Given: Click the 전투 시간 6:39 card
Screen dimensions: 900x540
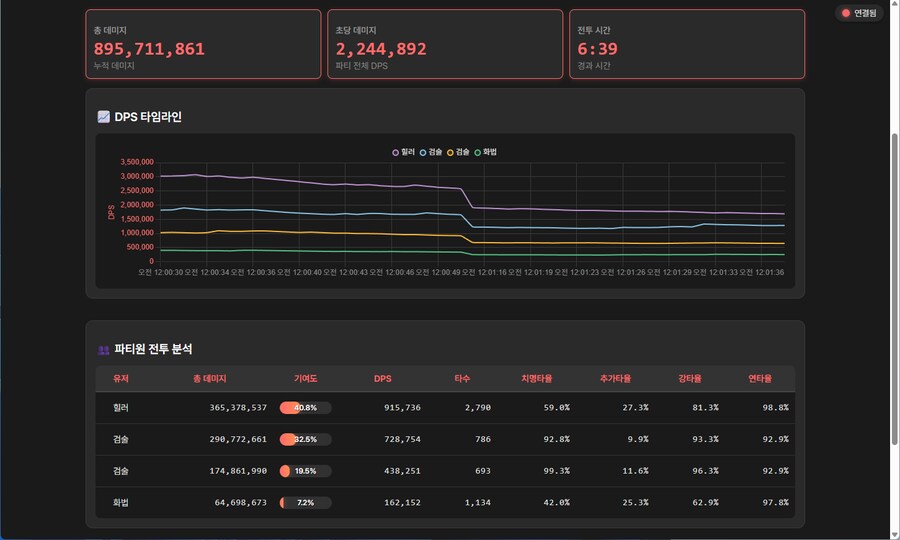Looking at the screenshot, I should pyautogui.click(x=686, y=44).
